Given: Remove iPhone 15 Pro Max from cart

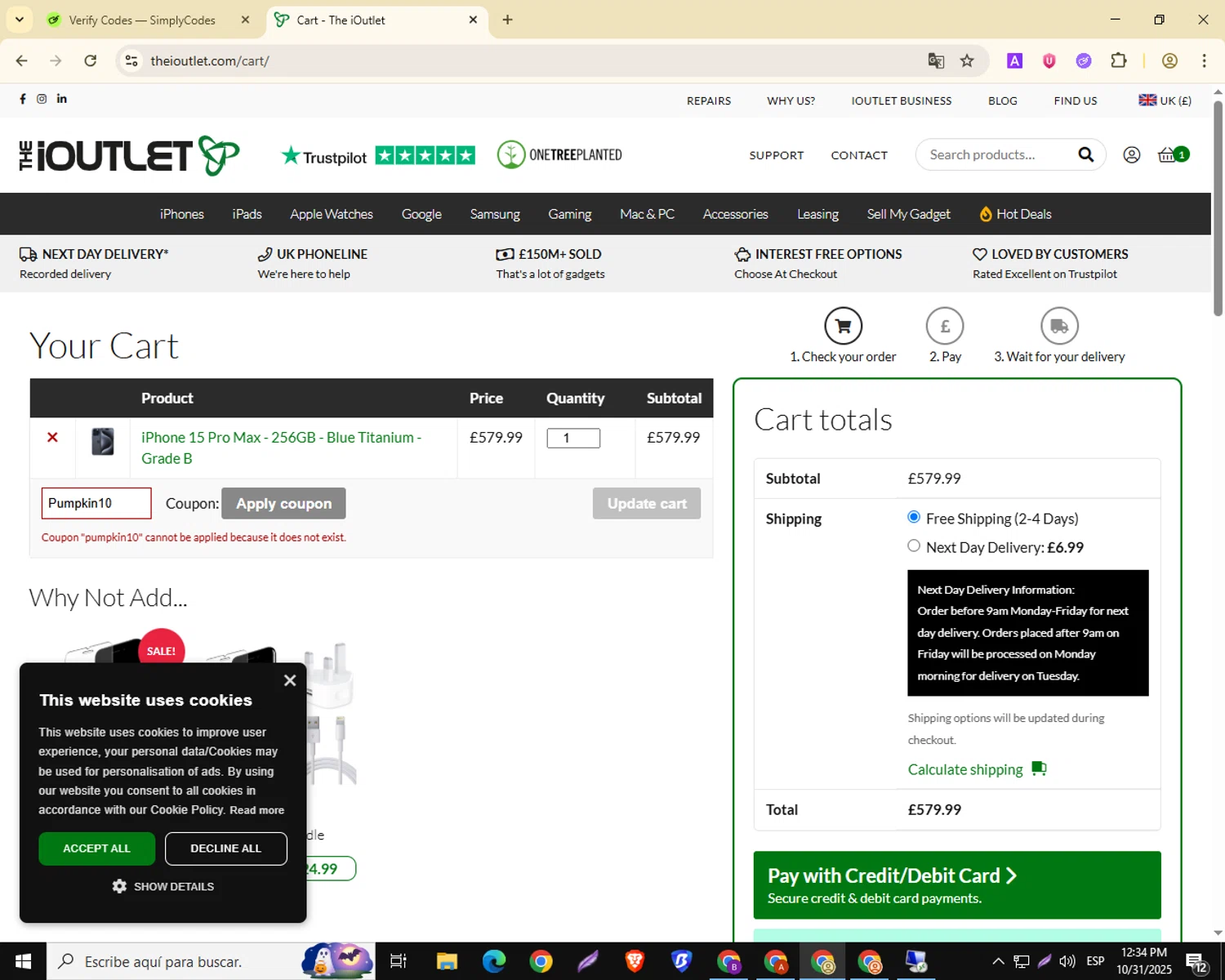Looking at the screenshot, I should (x=52, y=438).
